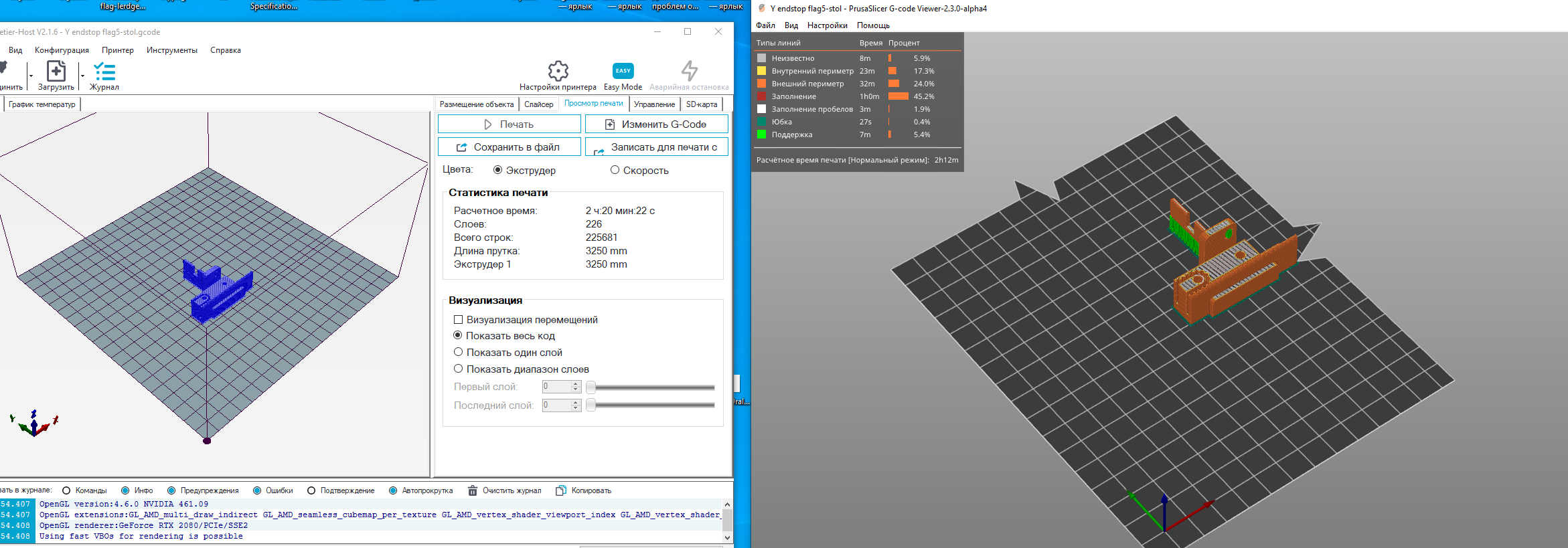Open the SD-карта tab
Image resolution: width=1568 pixels, height=548 pixels.
[x=702, y=104]
